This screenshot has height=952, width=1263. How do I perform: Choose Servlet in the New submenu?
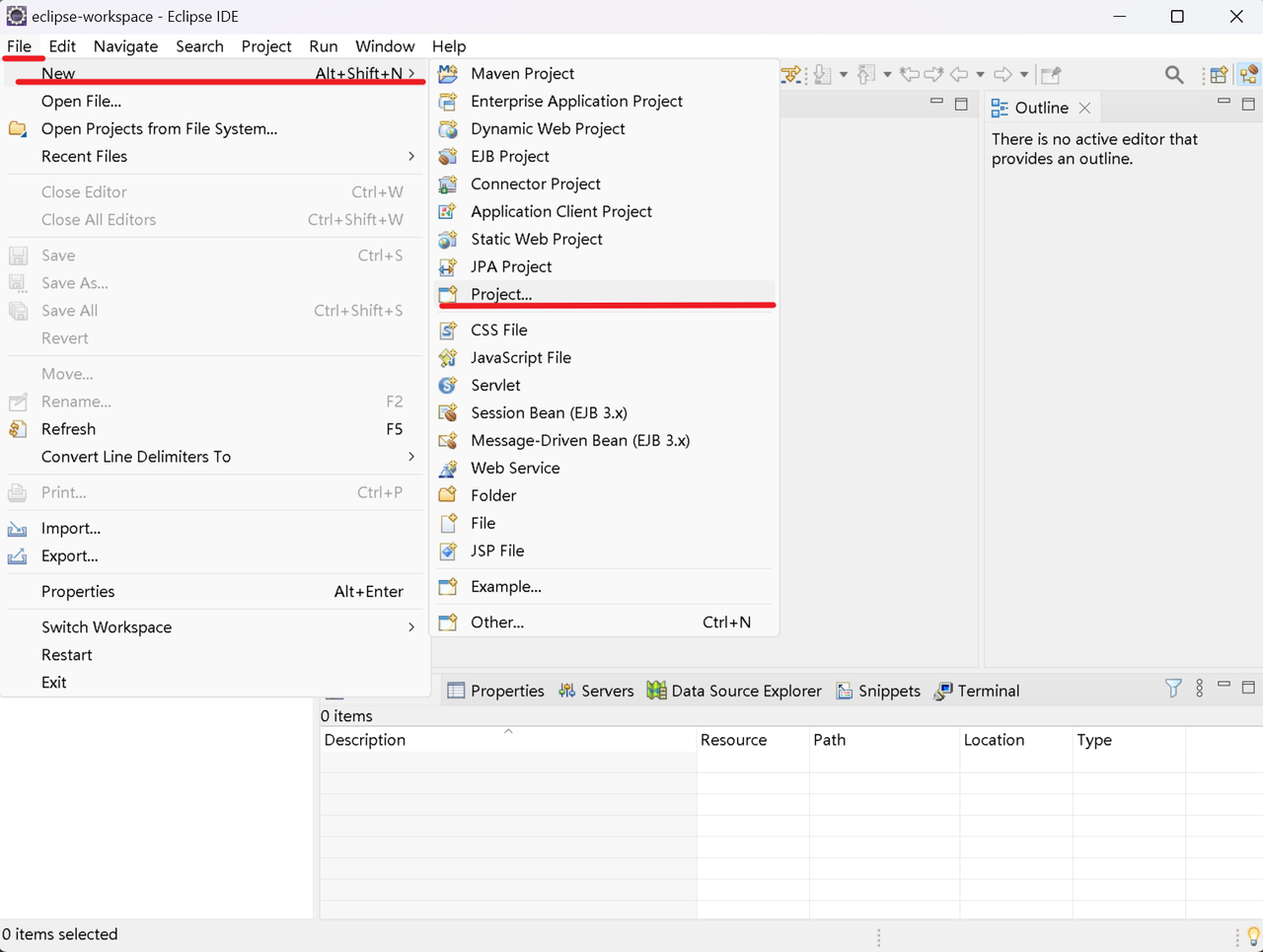point(605,385)
